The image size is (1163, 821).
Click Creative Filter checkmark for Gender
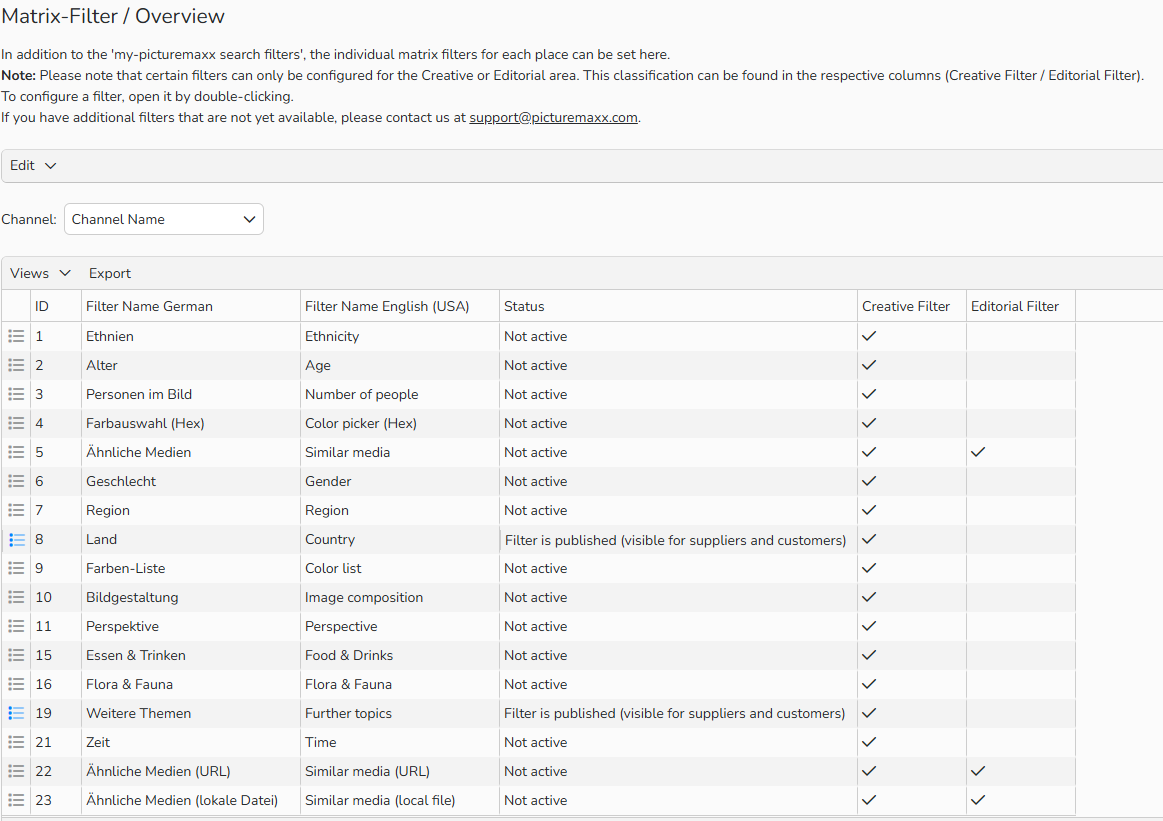pos(869,481)
